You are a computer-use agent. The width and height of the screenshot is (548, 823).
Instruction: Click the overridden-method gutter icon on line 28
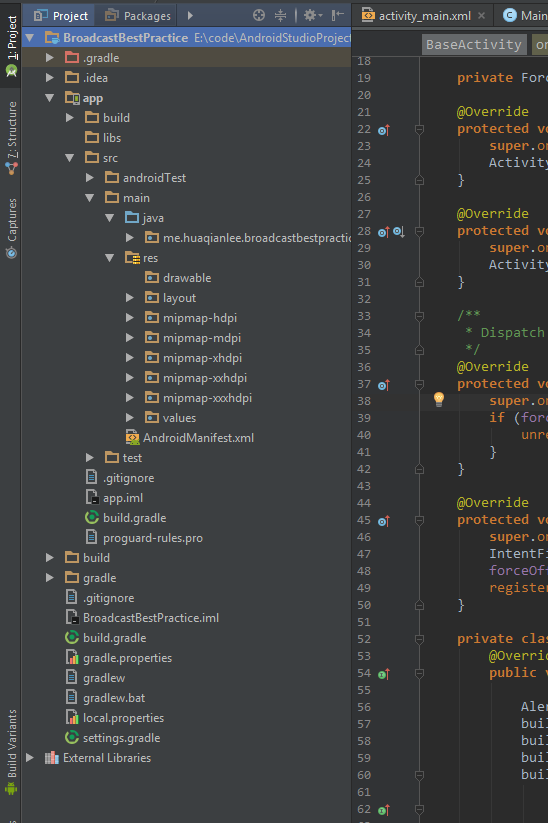click(399, 231)
